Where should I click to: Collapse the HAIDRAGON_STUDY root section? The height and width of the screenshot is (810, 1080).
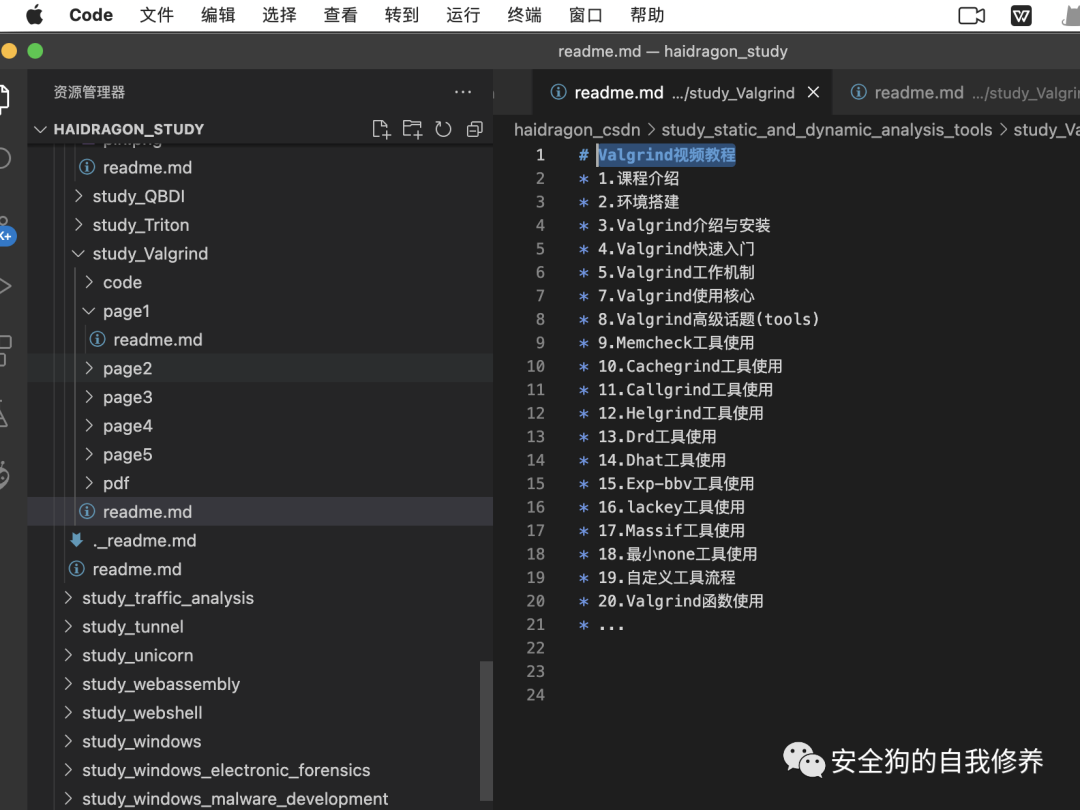click(x=41, y=129)
